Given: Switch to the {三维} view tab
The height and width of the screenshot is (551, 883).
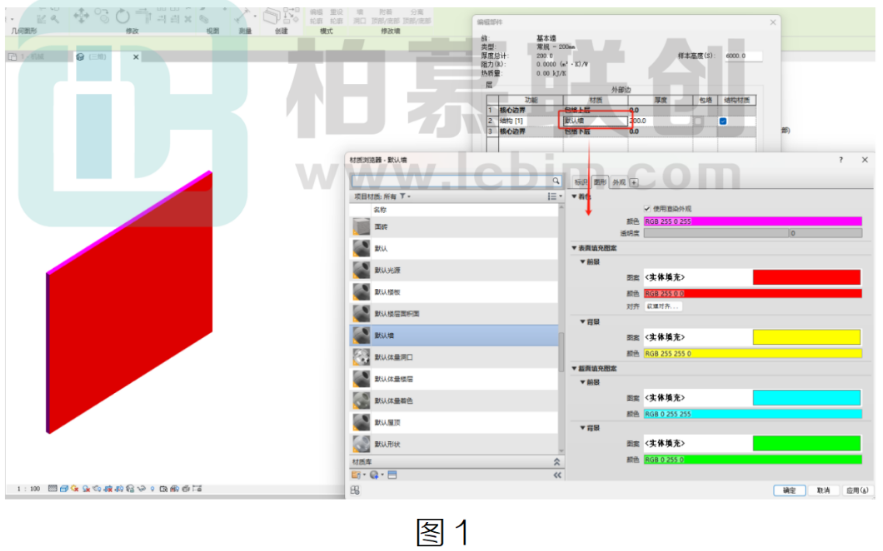Looking at the screenshot, I should [x=107, y=57].
